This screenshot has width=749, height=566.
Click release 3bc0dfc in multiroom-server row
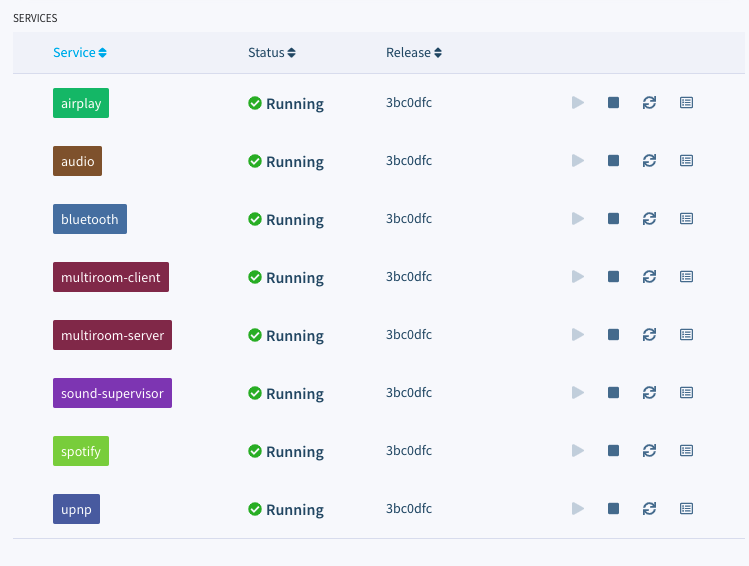point(409,334)
